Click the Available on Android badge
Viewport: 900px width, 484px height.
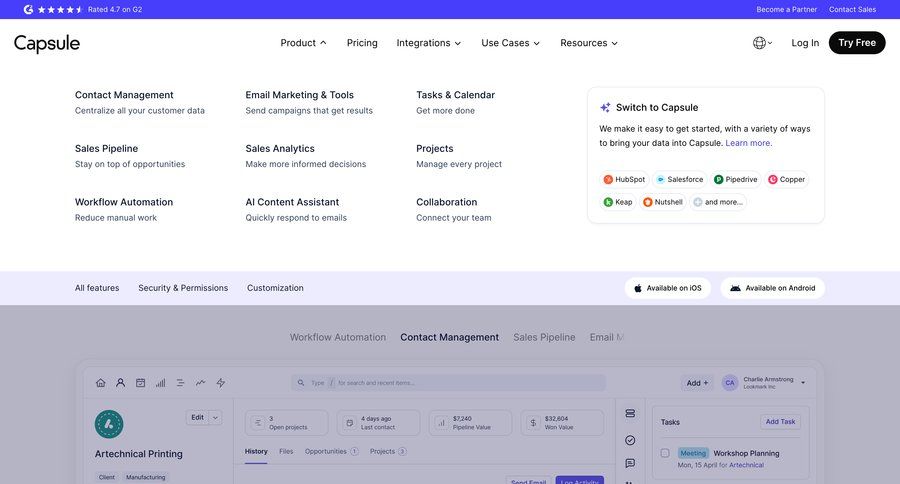(x=772, y=288)
